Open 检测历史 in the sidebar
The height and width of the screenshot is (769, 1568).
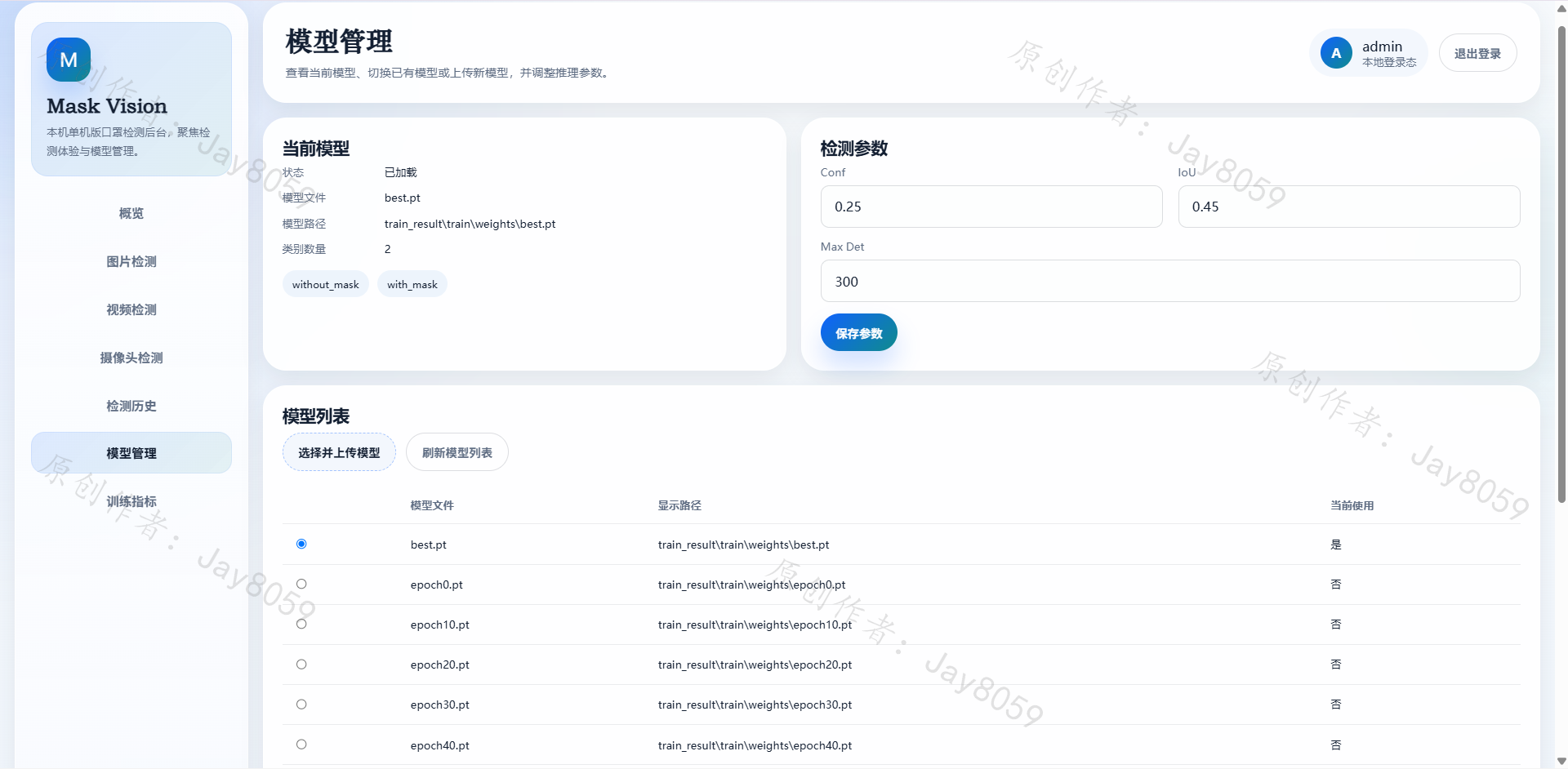[131, 406]
